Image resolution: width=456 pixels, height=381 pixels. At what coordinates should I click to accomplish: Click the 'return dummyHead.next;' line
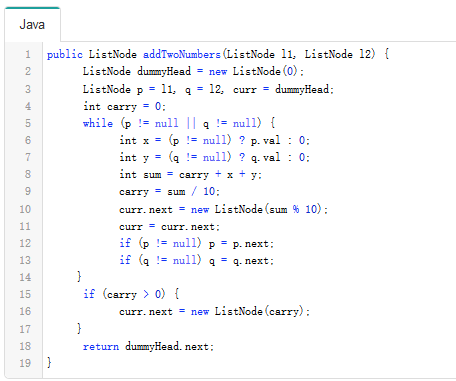pyautogui.click(x=148, y=346)
